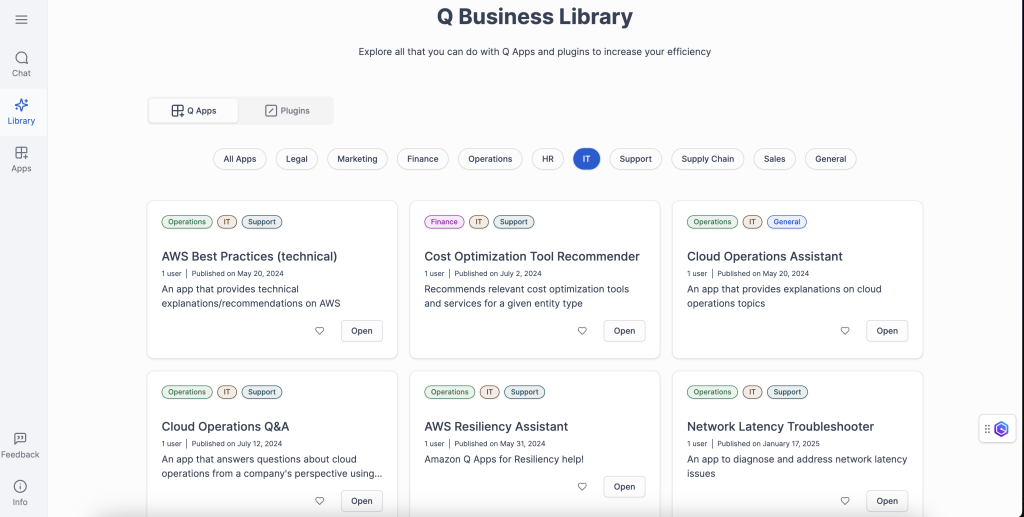The width and height of the screenshot is (1024, 517).
Task: Open Cloud Operations Q&A app
Action: click(x=362, y=501)
